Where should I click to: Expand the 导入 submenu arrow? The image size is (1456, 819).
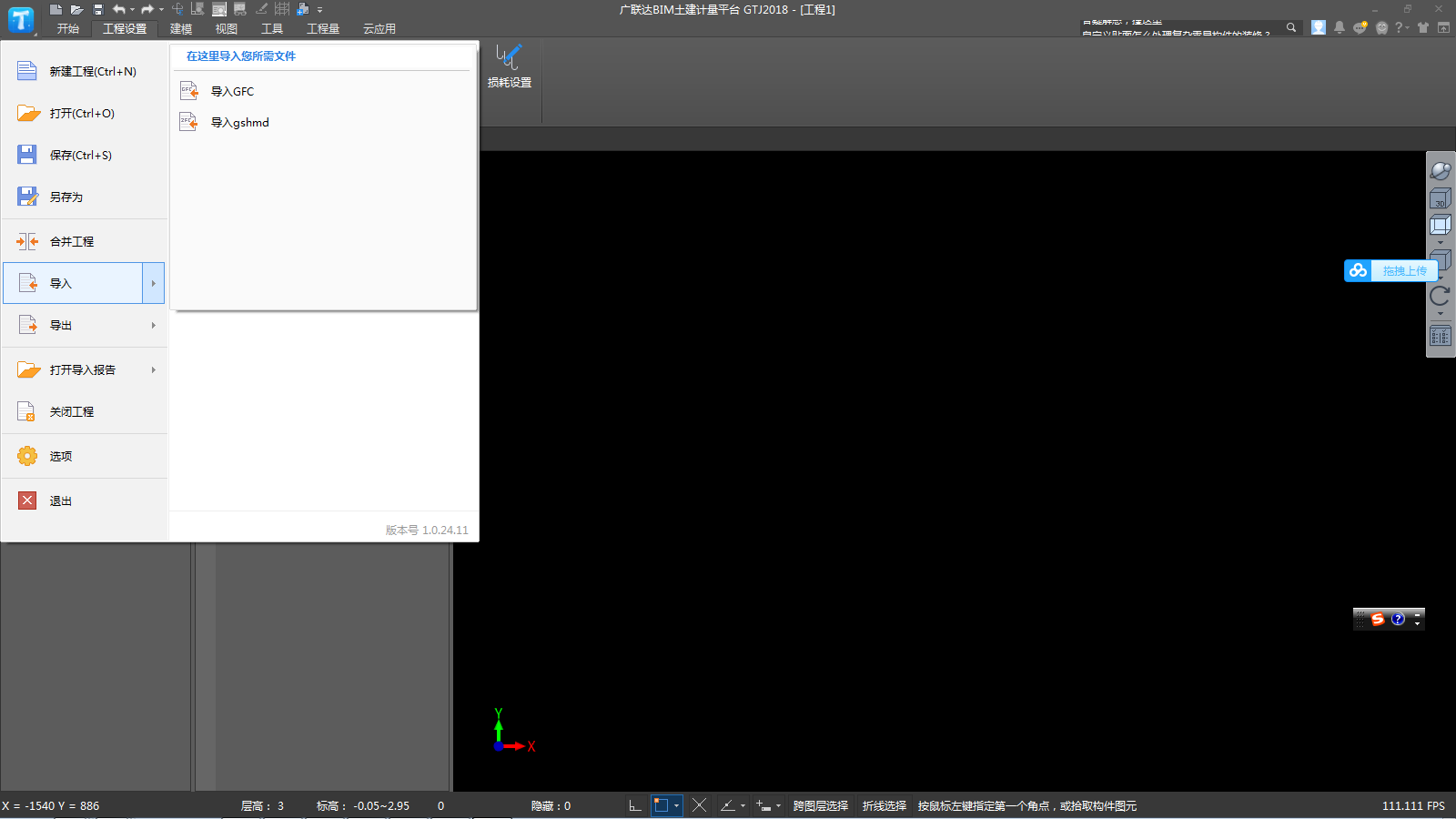pyautogui.click(x=154, y=283)
